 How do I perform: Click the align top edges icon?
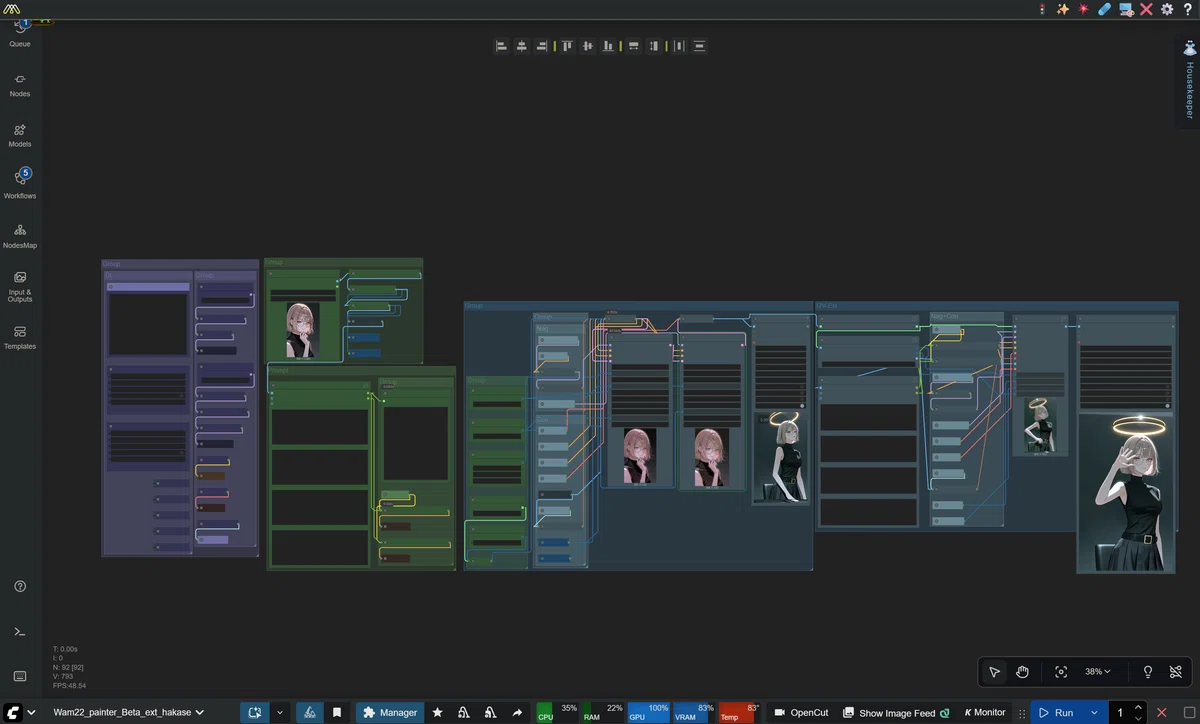pyautogui.click(x=567, y=46)
